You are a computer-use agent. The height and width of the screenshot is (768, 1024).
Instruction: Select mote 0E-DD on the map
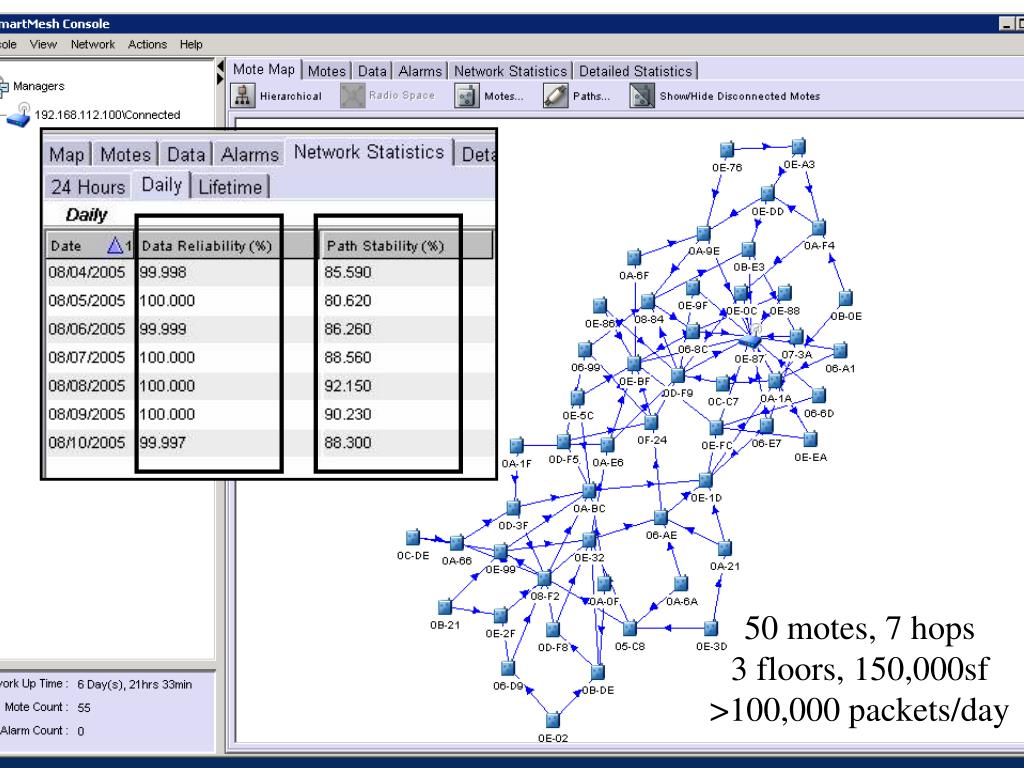768,193
